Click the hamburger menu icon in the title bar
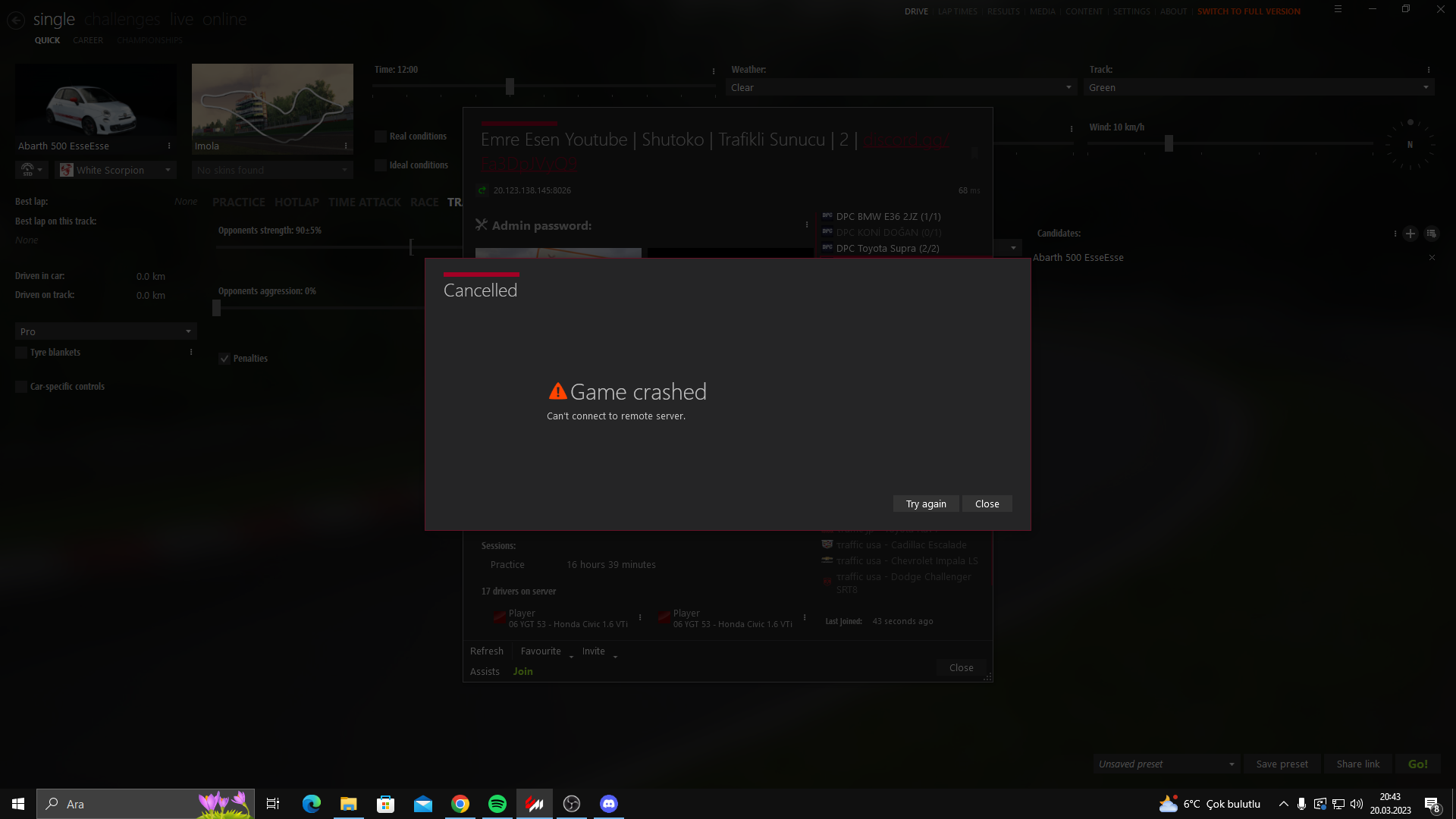Image resolution: width=1456 pixels, height=819 pixels. click(1338, 9)
